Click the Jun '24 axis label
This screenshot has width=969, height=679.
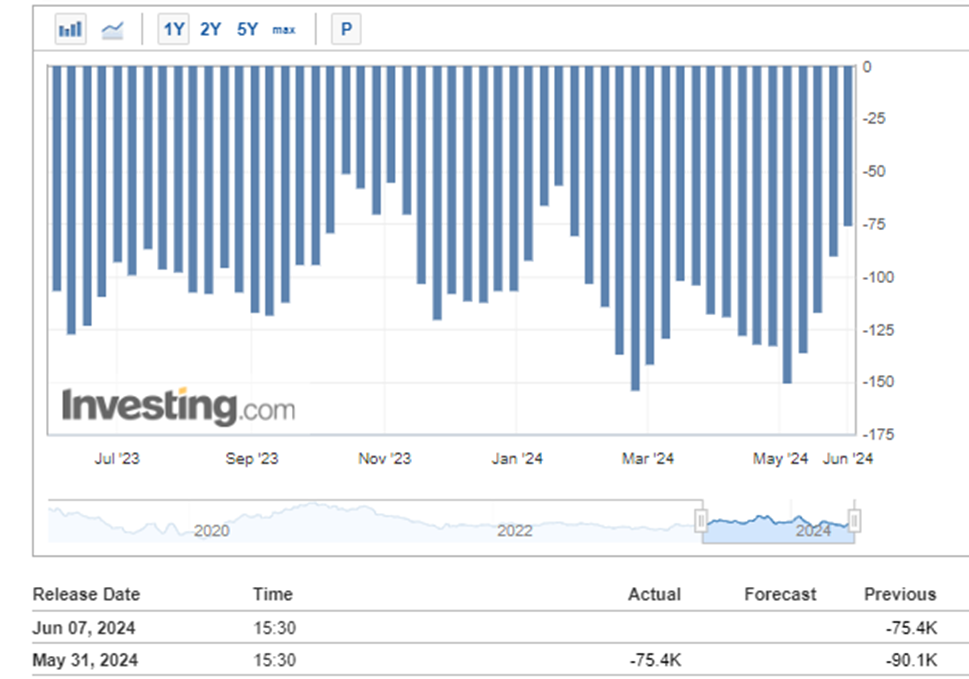pyautogui.click(x=848, y=458)
